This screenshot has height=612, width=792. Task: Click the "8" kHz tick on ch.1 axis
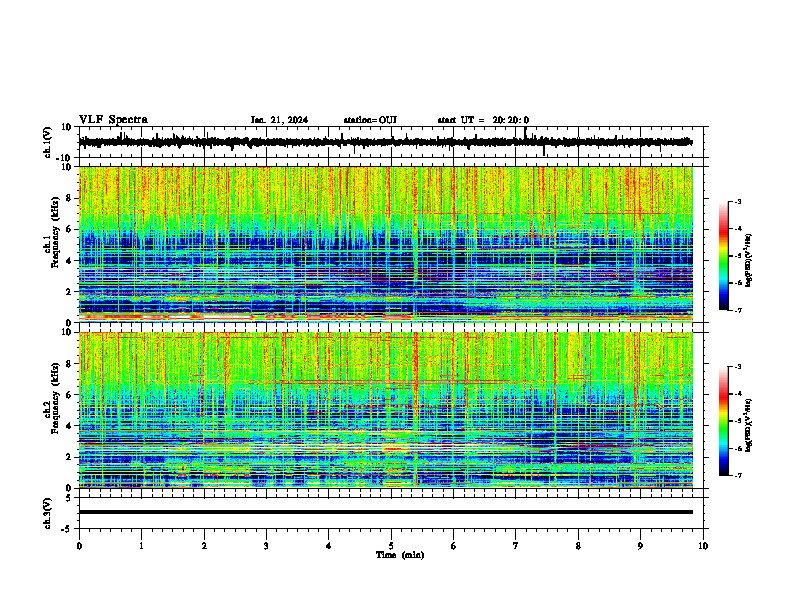pyautogui.click(x=70, y=198)
